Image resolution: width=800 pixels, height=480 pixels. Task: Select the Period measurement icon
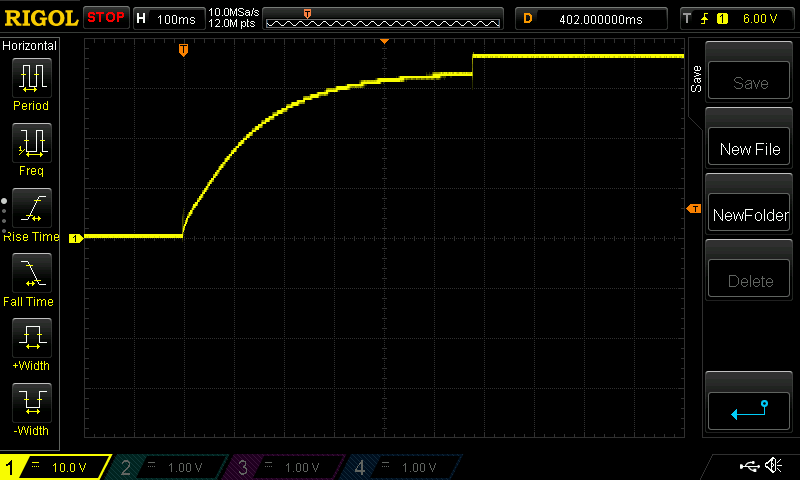(32, 78)
